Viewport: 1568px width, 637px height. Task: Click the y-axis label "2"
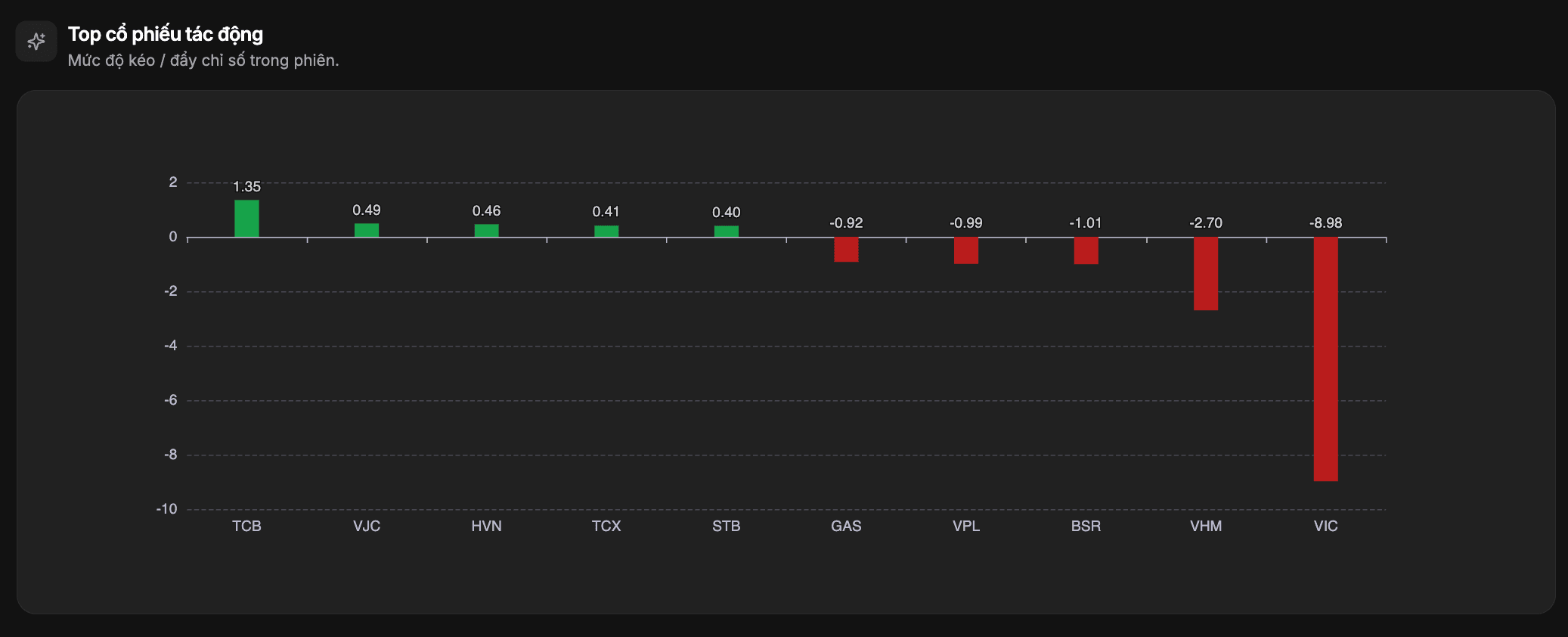[173, 182]
